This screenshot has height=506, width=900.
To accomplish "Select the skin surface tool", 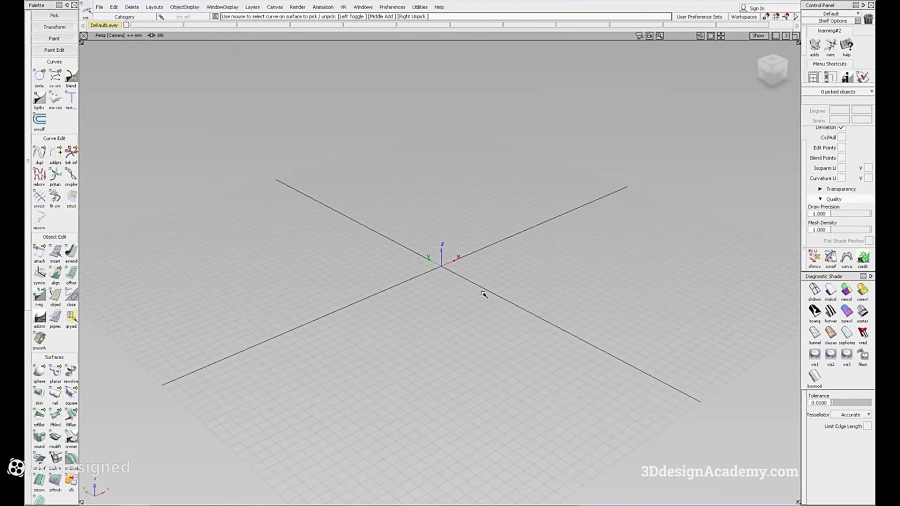I will click(x=39, y=393).
